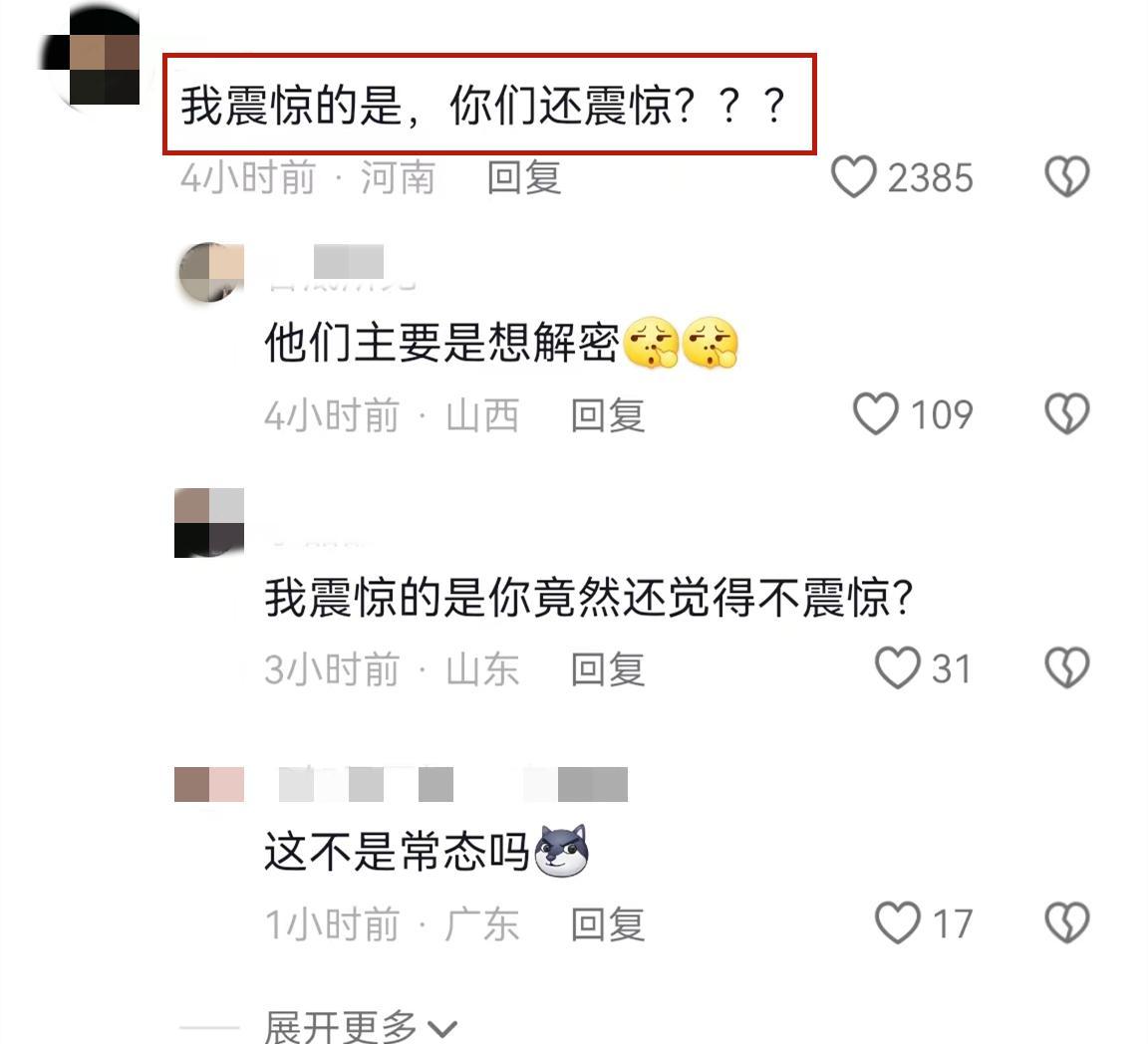1148x1044 pixels.
Task: Click 回复 under the 山西 comment
Action: click(608, 415)
